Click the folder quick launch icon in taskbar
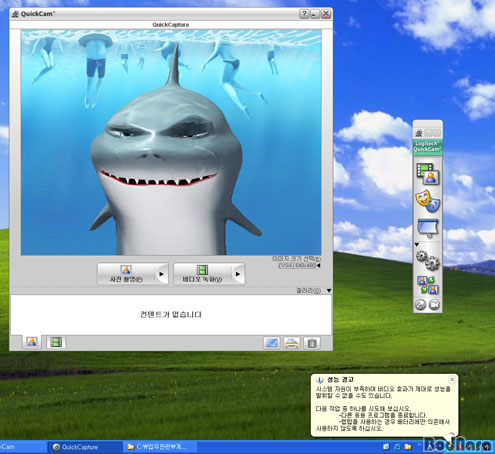 pyautogui.click(x=408, y=446)
